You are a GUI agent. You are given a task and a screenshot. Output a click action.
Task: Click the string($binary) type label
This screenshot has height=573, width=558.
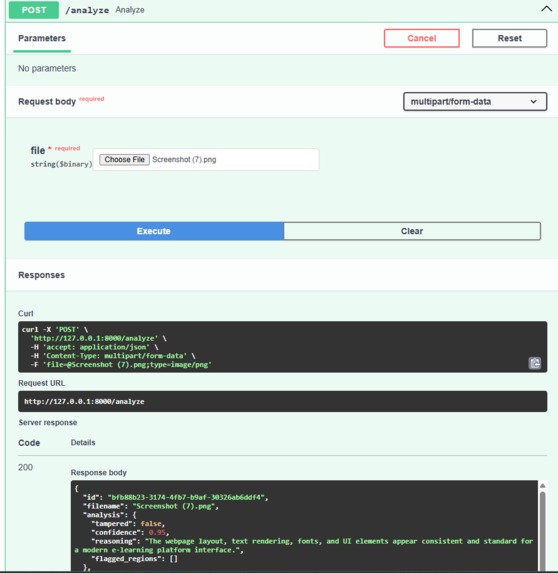click(61, 164)
